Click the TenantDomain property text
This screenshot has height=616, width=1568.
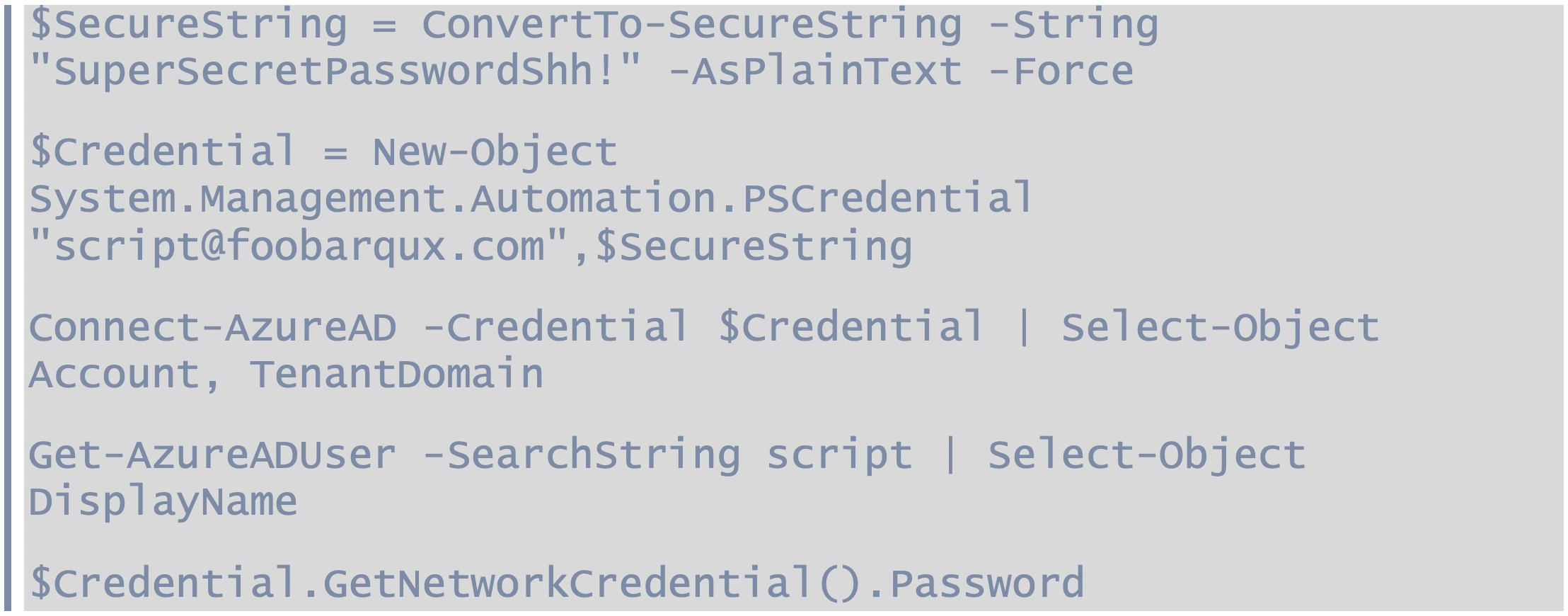pyautogui.click(x=397, y=374)
